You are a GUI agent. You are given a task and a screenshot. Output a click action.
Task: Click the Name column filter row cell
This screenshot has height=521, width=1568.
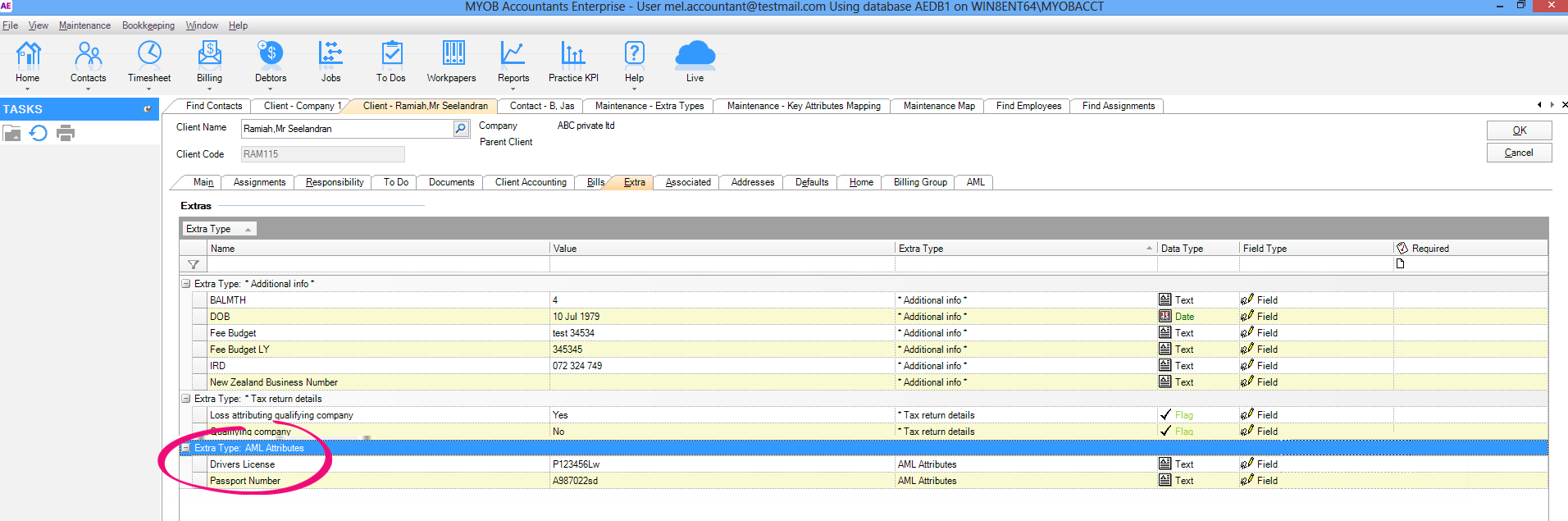coord(377,264)
